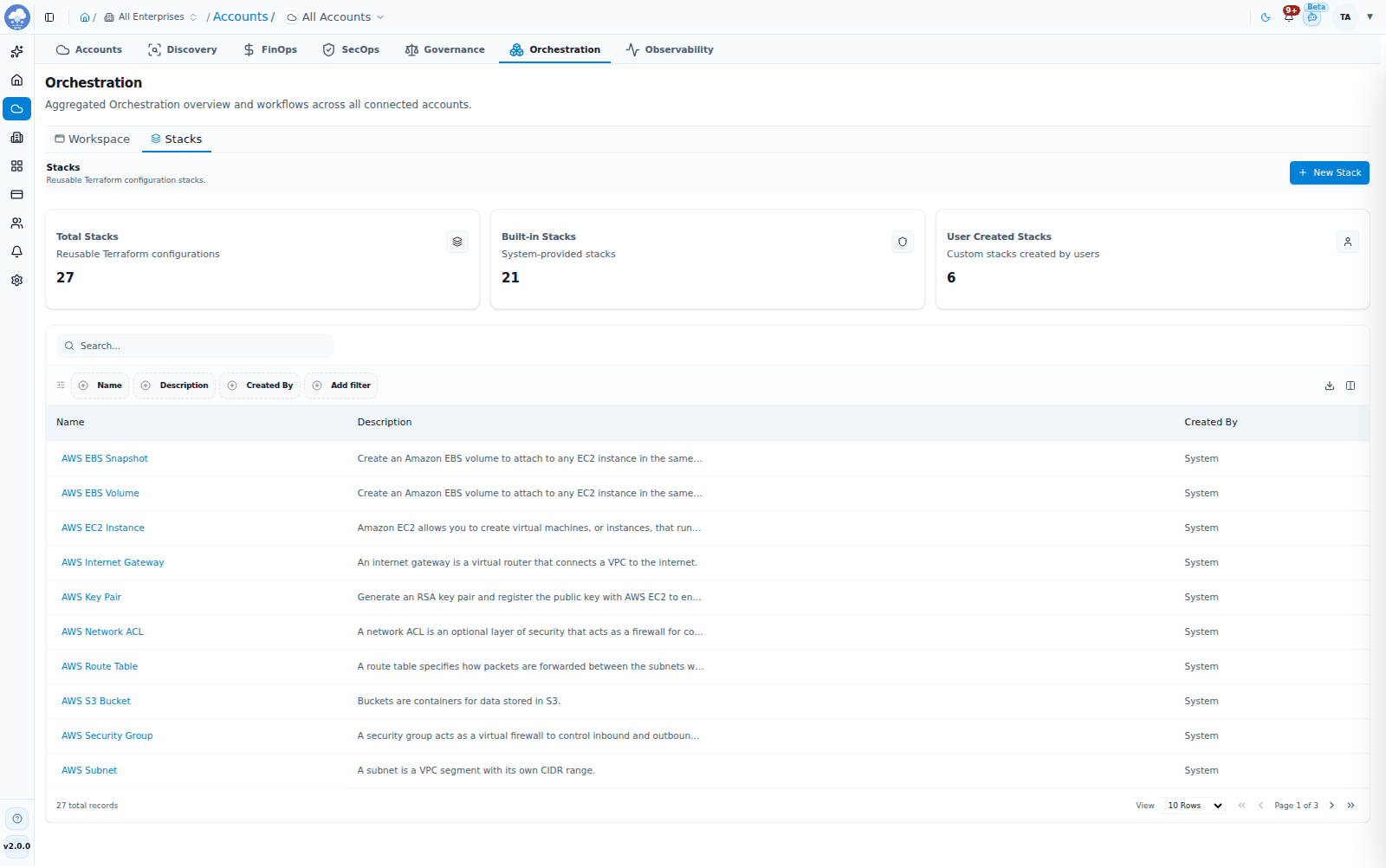The image size is (1386, 868).
Task: Switch to the Workspace sub-tab
Action: pos(93,139)
